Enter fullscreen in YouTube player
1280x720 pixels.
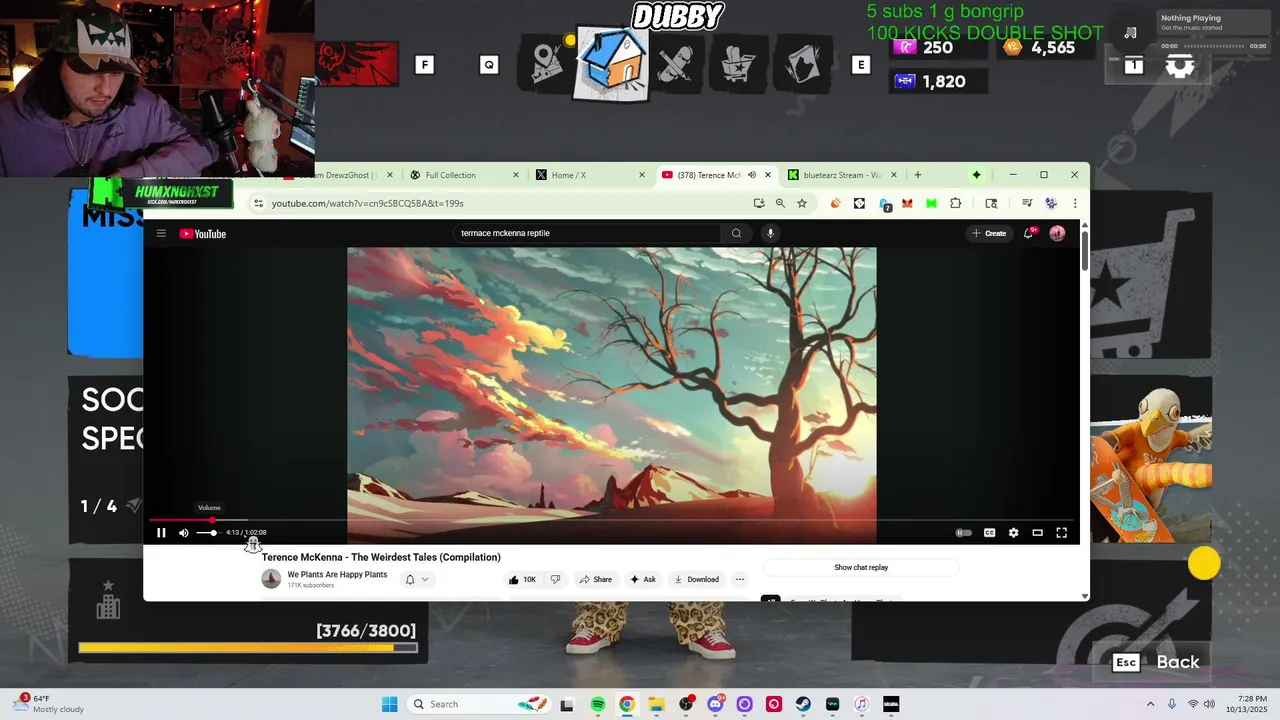tap(1062, 533)
